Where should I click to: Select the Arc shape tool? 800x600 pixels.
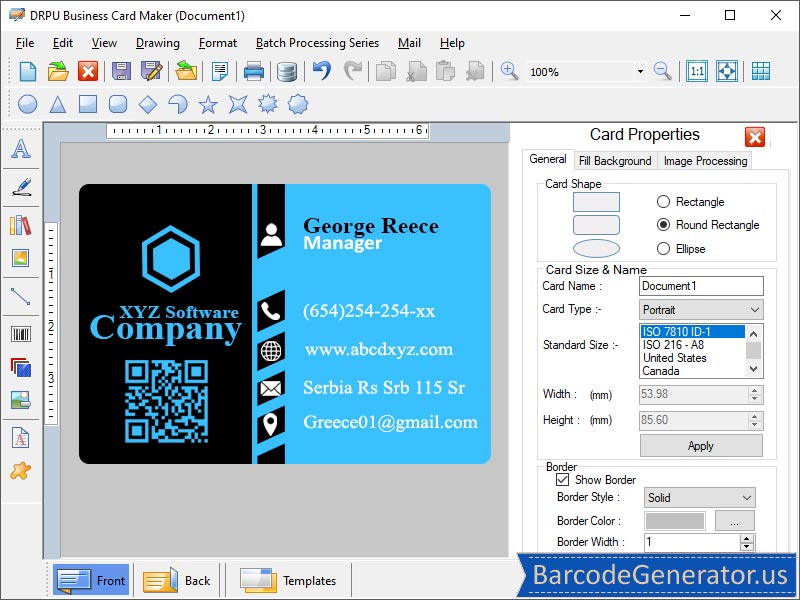click(x=178, y=105)
